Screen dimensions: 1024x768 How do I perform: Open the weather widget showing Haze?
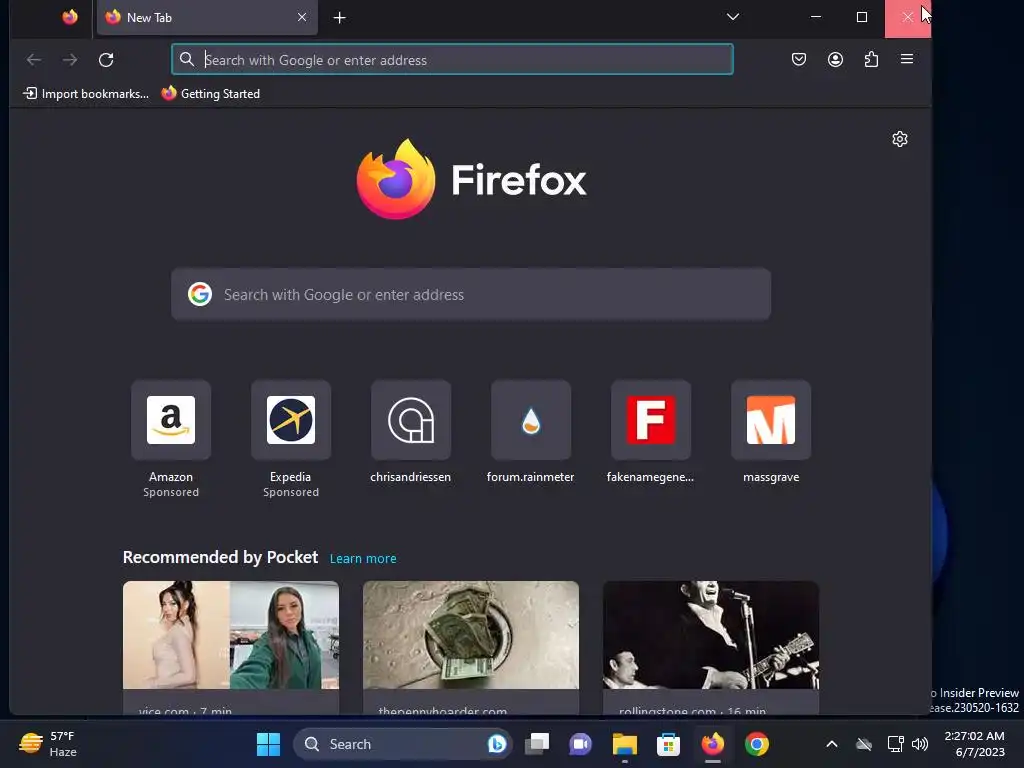48,744
